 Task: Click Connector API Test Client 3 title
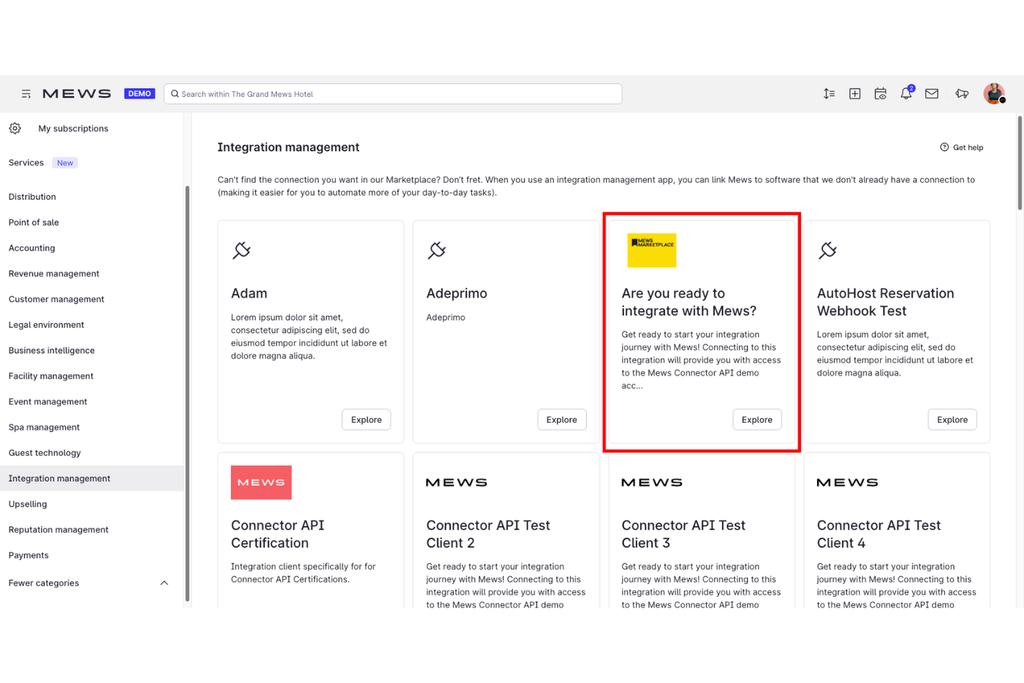pyautogui.click(x=683, y=534)
